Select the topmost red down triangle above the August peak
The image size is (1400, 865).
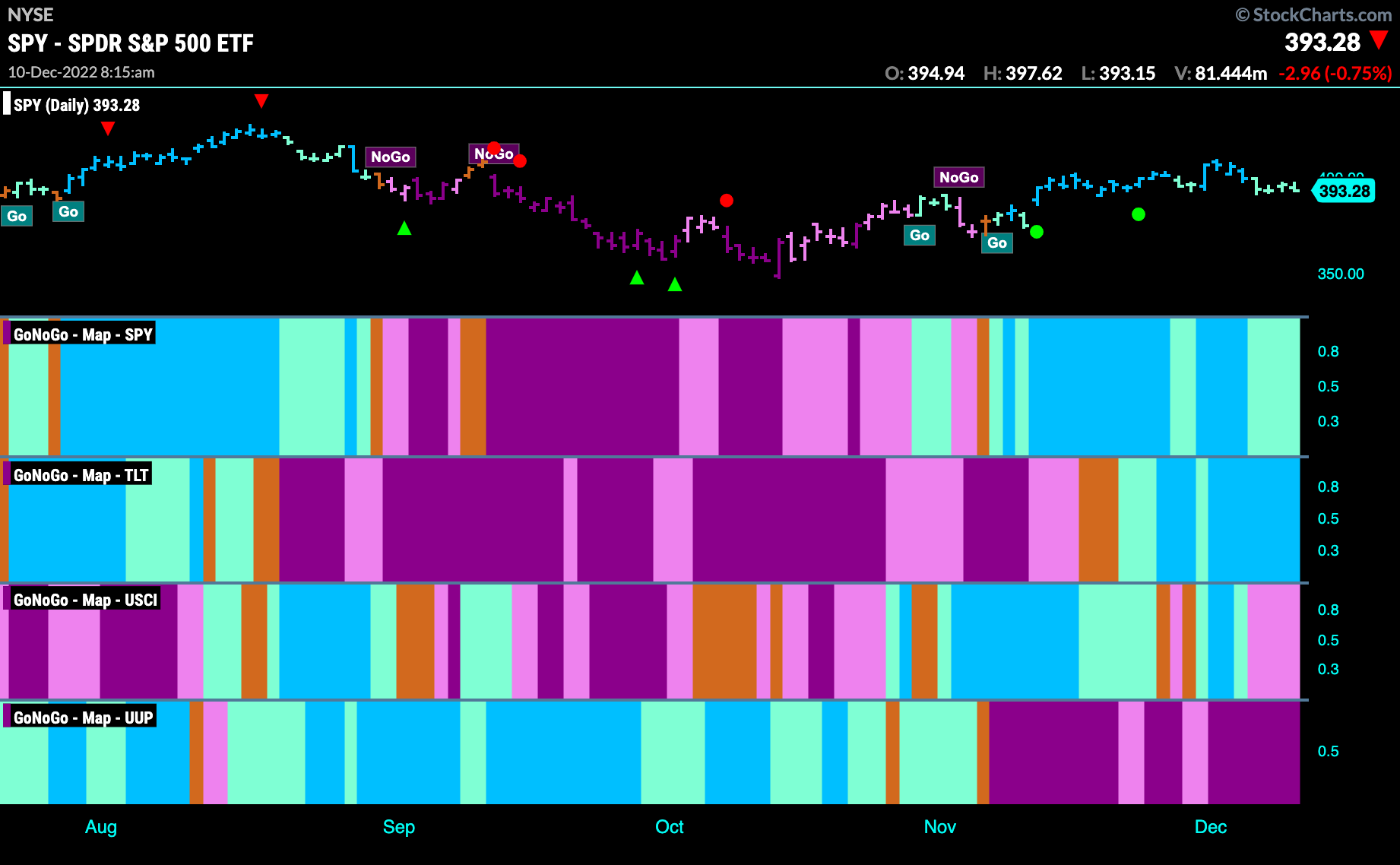tap(261, 101)
